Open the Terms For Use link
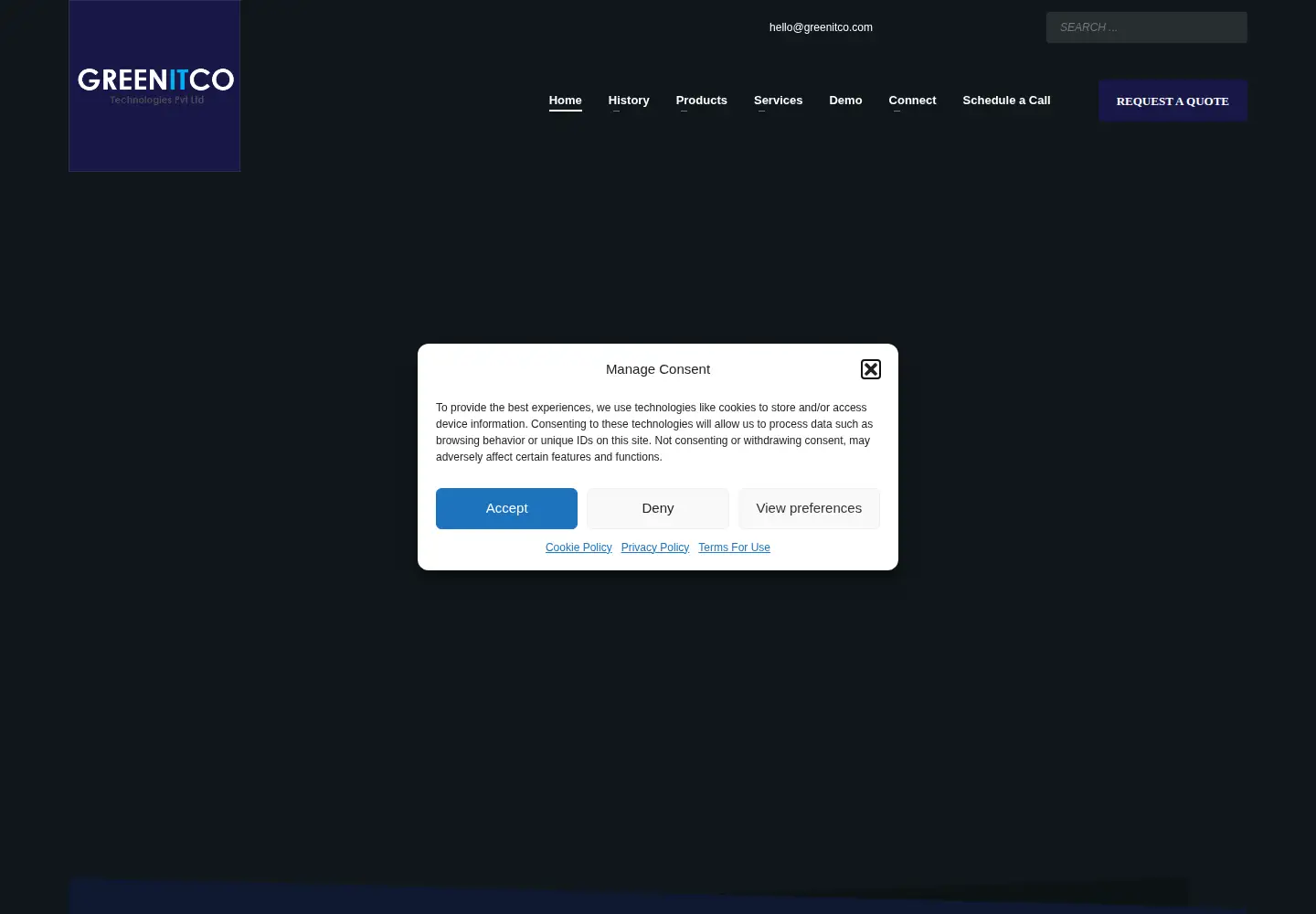The height and width of the screenshot is (914, 1316). (x=735, y=547)
